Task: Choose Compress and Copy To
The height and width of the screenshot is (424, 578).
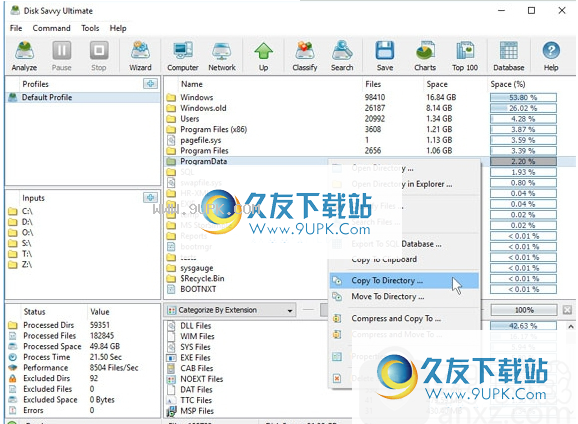Action: (x=404, y=318)
